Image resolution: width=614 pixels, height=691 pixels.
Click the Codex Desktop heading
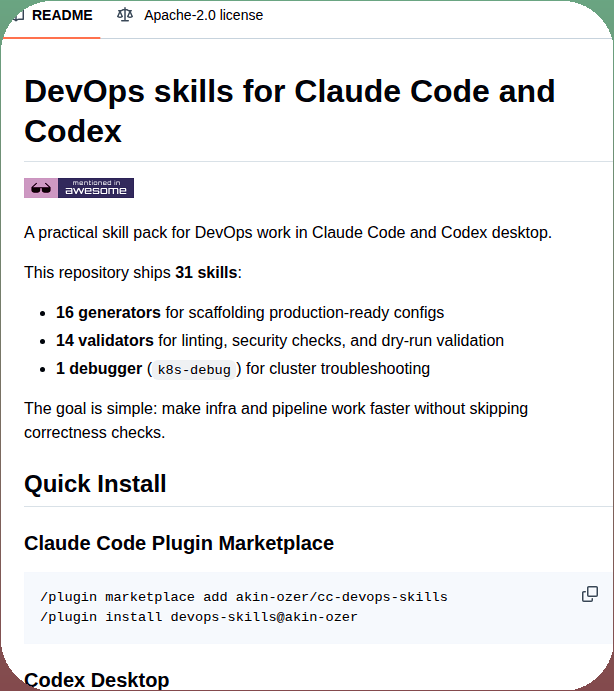click(97, 680)
